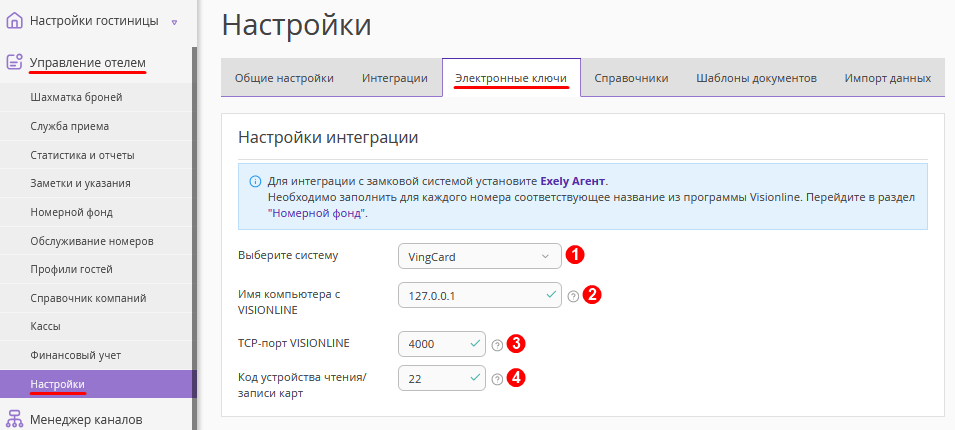Click the Настройки интеграции heading
955x430 pixels.
(328, 137)
